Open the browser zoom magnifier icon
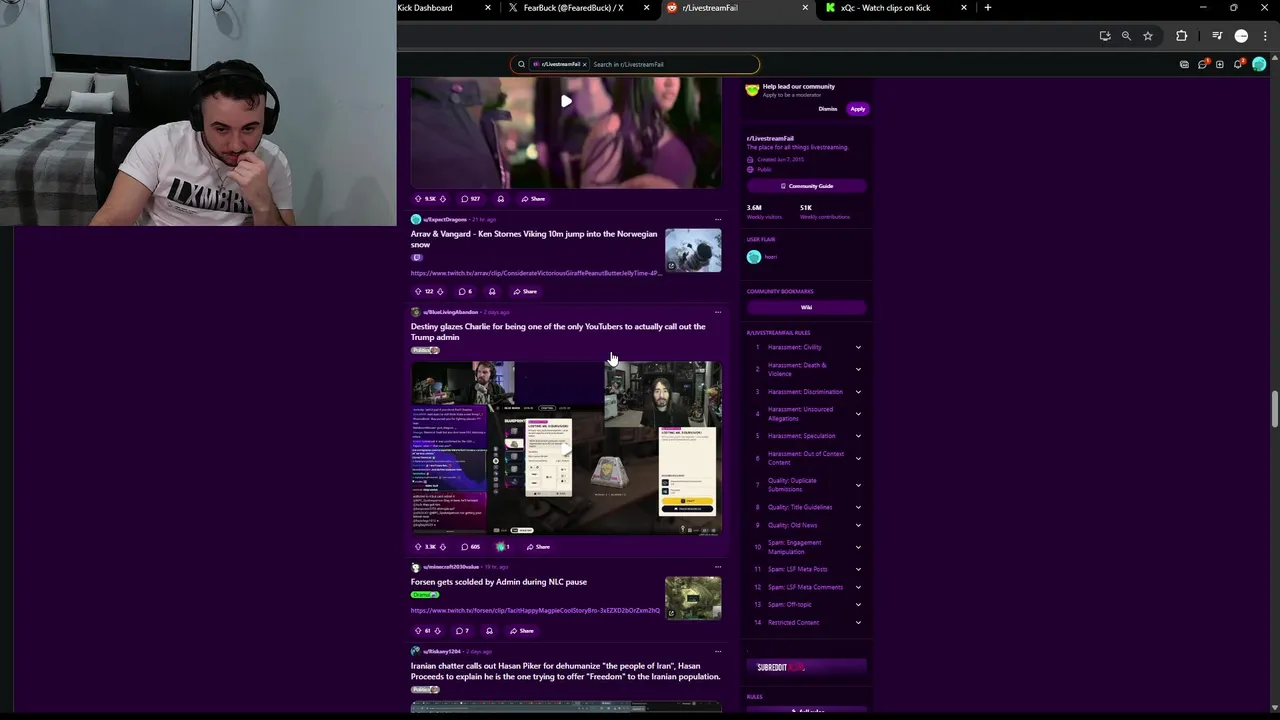Screen dimensions: 1280x720 click(x=1126, y=36)
